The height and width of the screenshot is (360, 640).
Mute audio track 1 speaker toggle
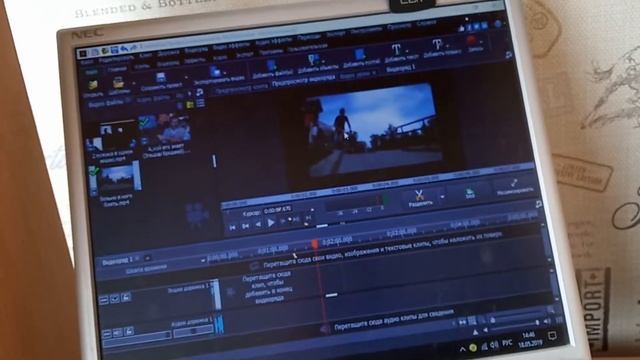[118, 333]
